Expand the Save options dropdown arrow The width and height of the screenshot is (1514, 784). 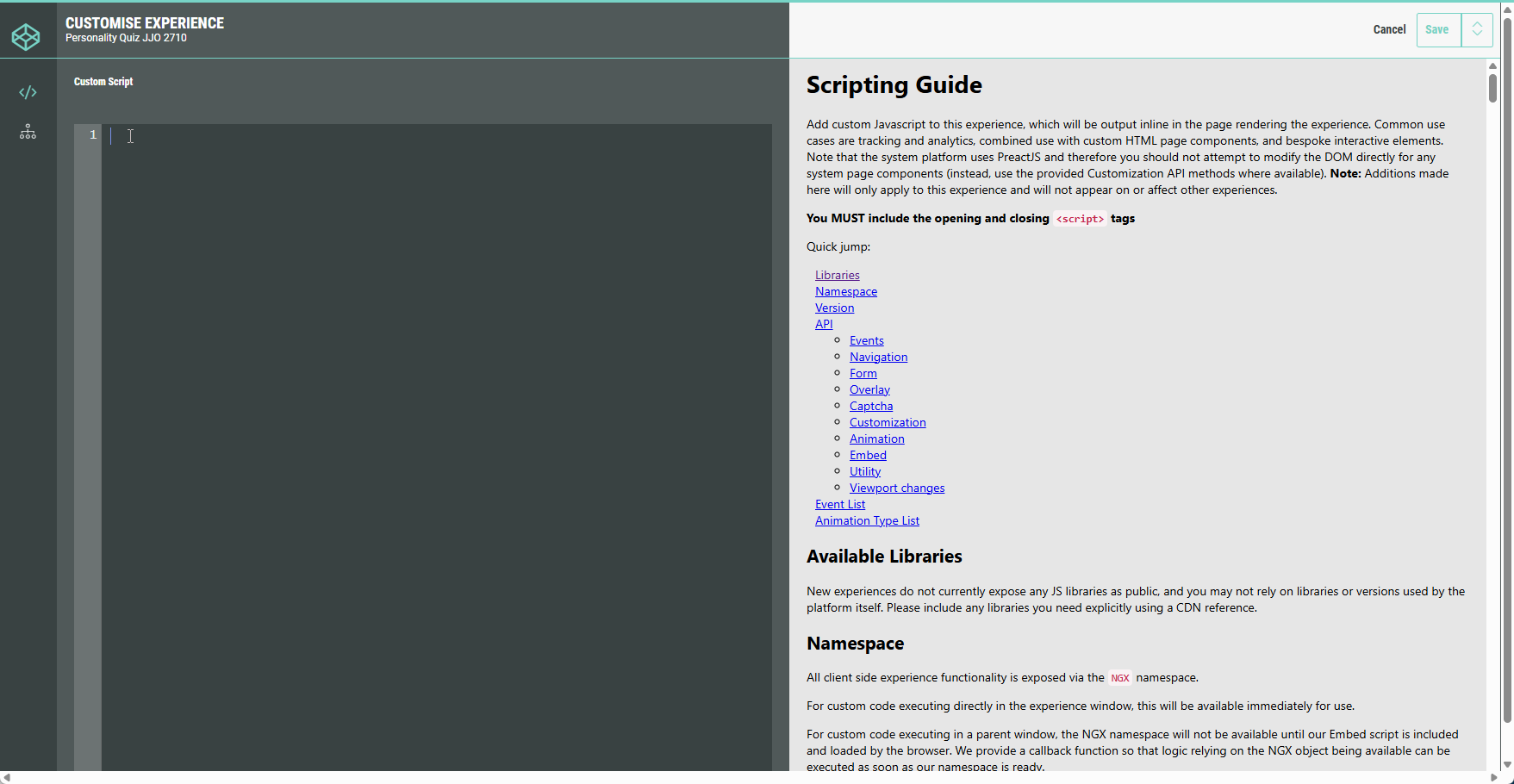pos(1477,30)
